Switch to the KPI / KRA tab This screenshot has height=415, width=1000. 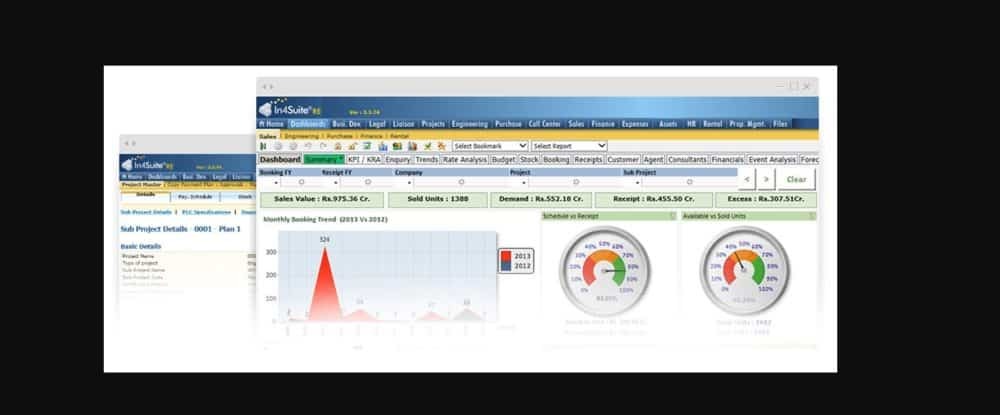(x=364, y=159)
